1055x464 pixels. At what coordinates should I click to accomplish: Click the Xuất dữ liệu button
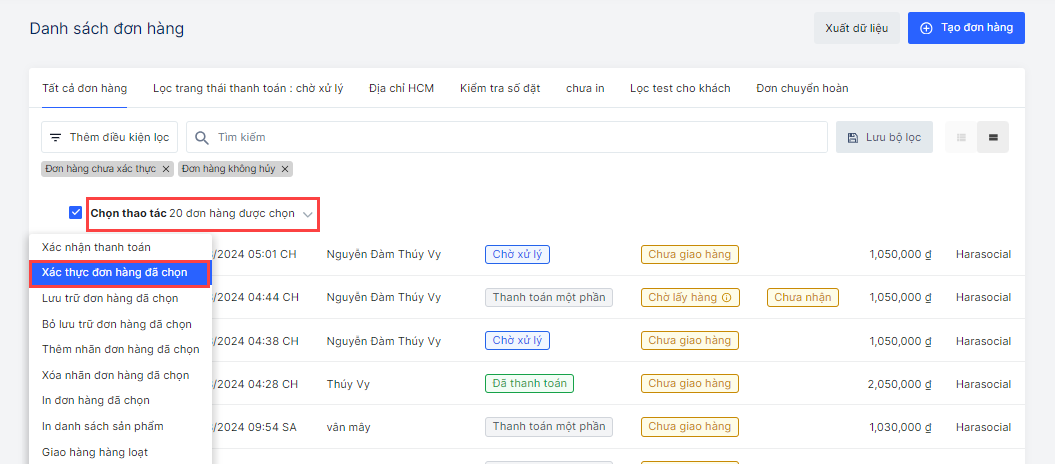coord(857,28)
